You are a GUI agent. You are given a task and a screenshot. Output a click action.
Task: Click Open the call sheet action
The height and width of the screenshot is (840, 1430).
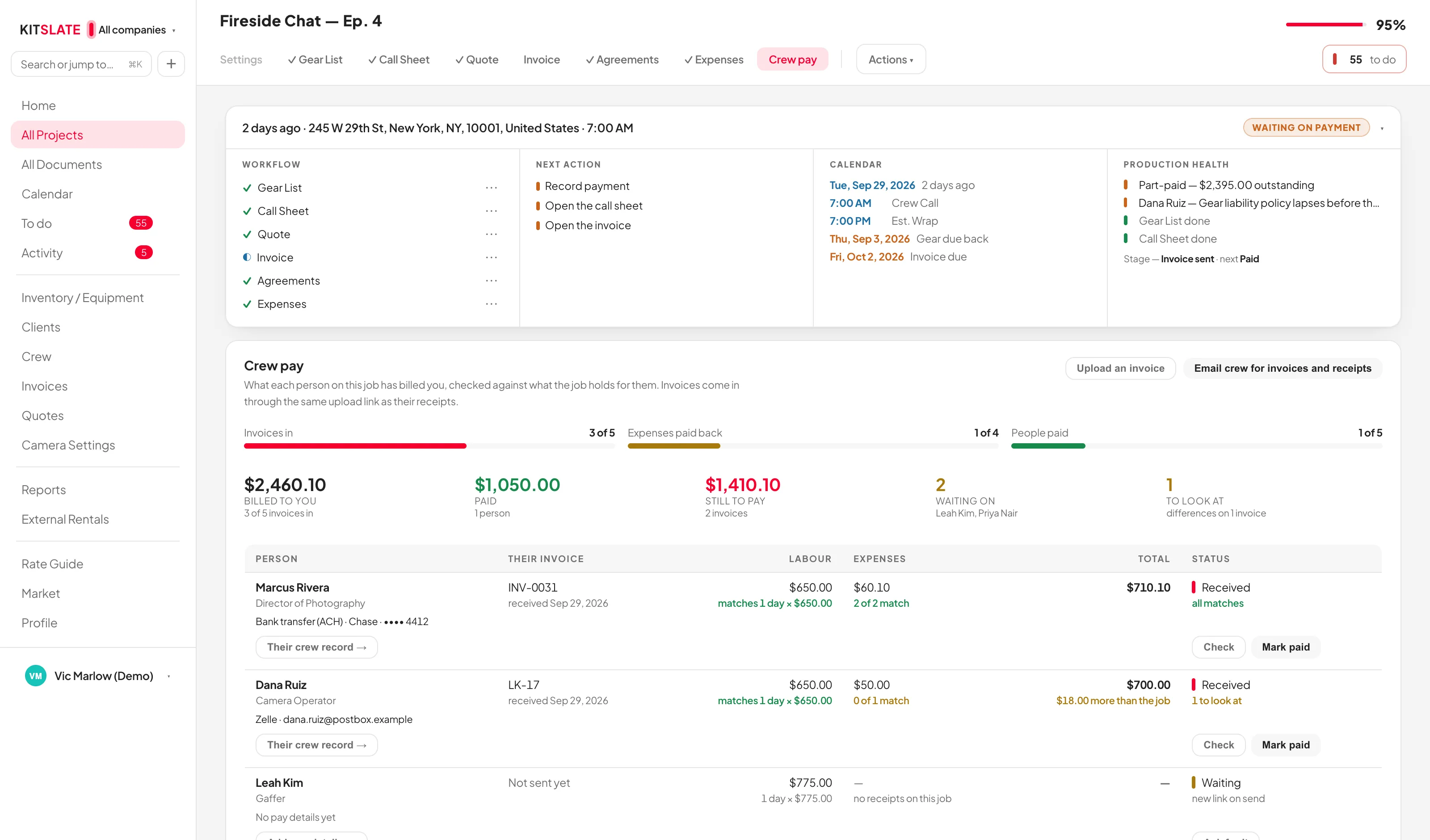point(593,206)
